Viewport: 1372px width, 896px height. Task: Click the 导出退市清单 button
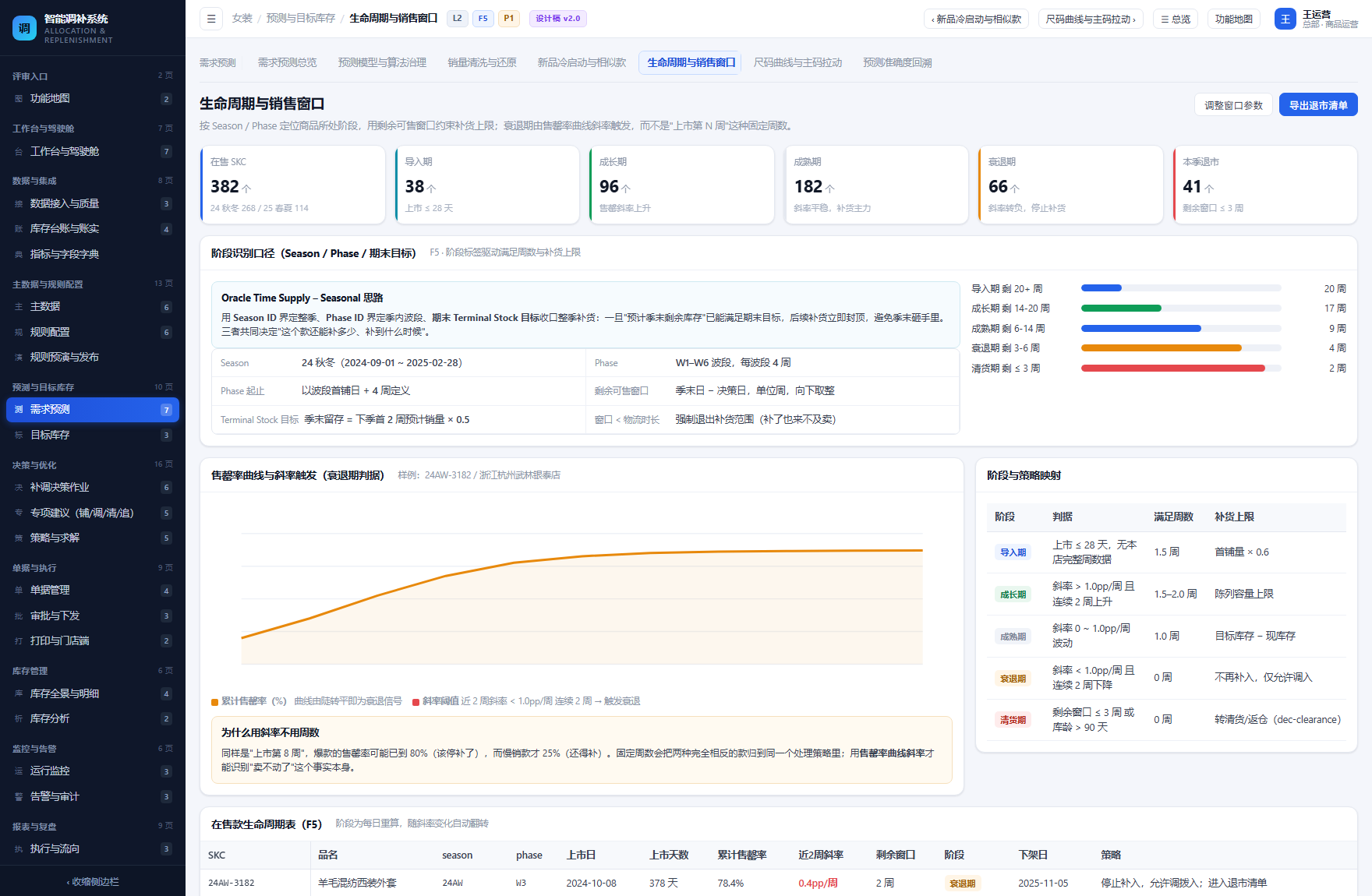(1318, 105)
